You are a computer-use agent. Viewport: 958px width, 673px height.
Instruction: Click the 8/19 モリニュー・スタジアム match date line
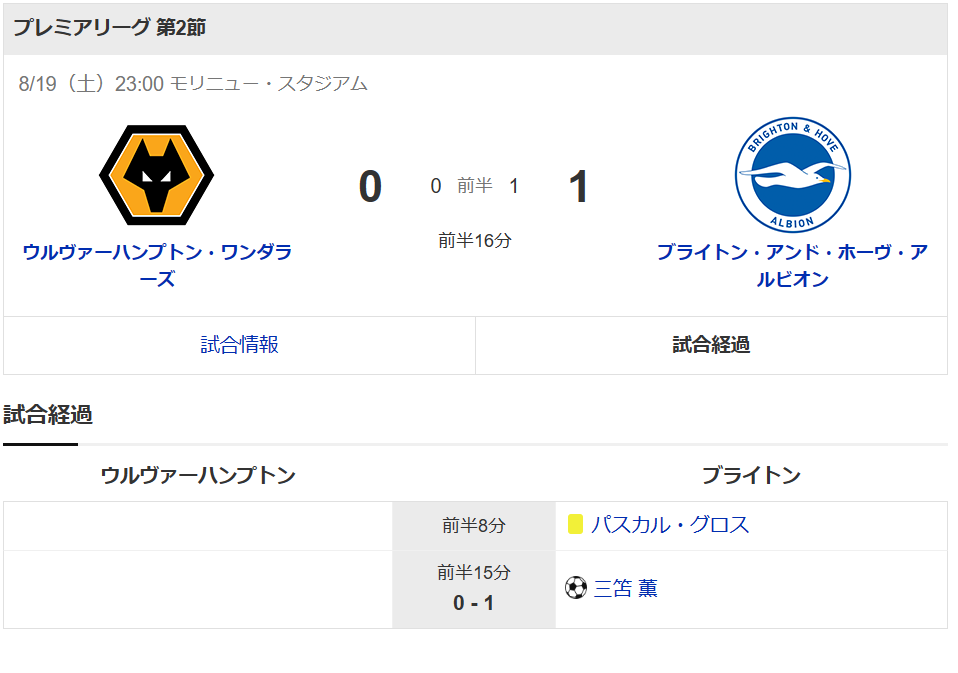(193, 84)
